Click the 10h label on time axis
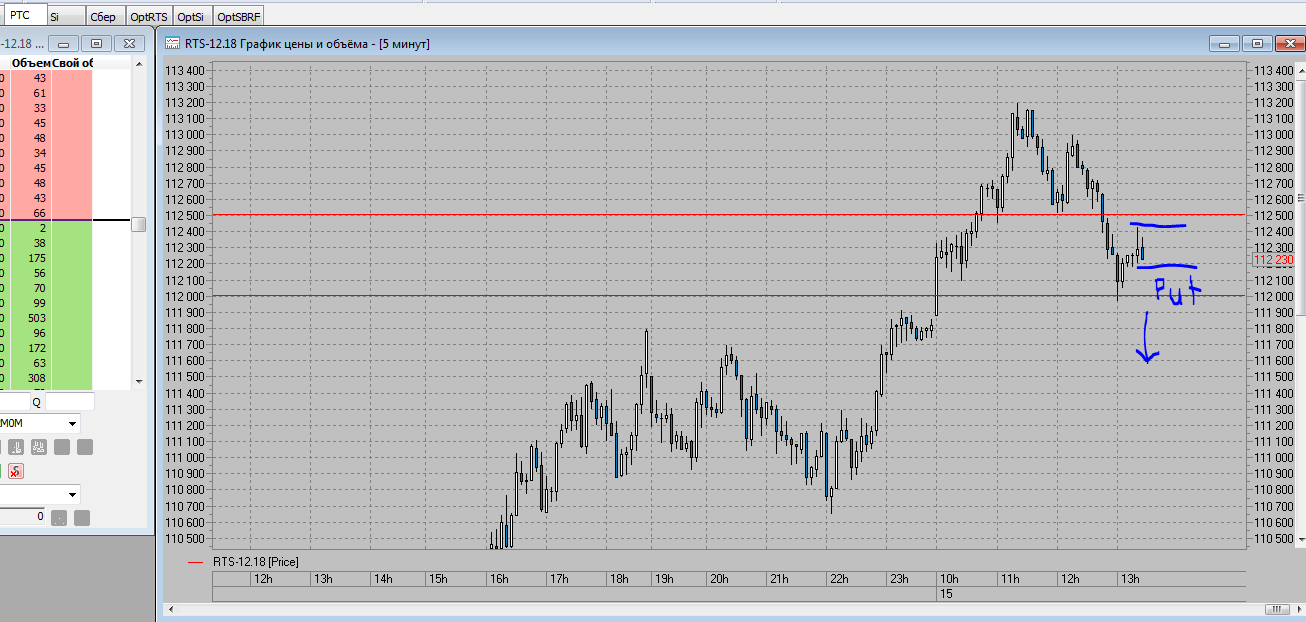Viewport: 1306px width, 622px height. pos(949,579)
